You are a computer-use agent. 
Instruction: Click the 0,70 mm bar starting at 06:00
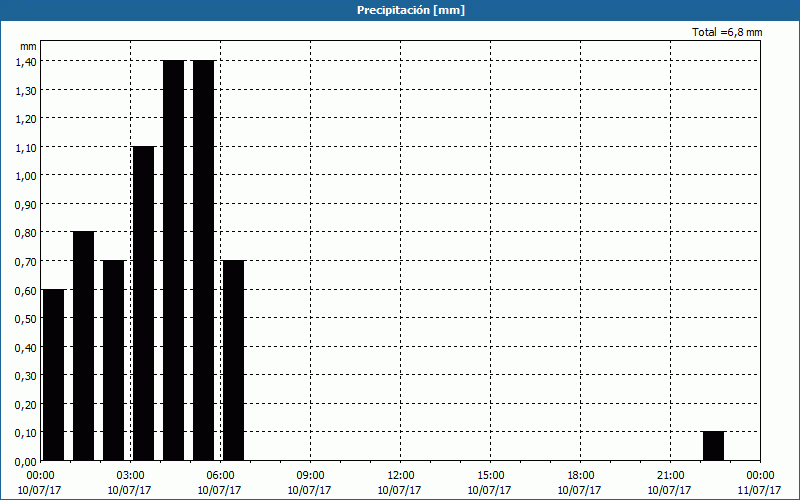(x=233, y=360)
